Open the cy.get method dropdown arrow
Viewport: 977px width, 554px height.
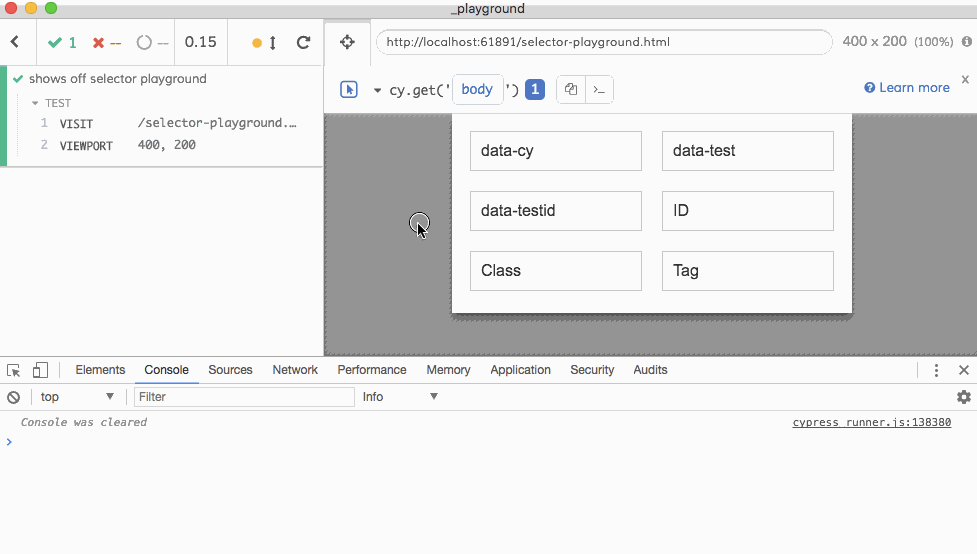pos(377,90)
